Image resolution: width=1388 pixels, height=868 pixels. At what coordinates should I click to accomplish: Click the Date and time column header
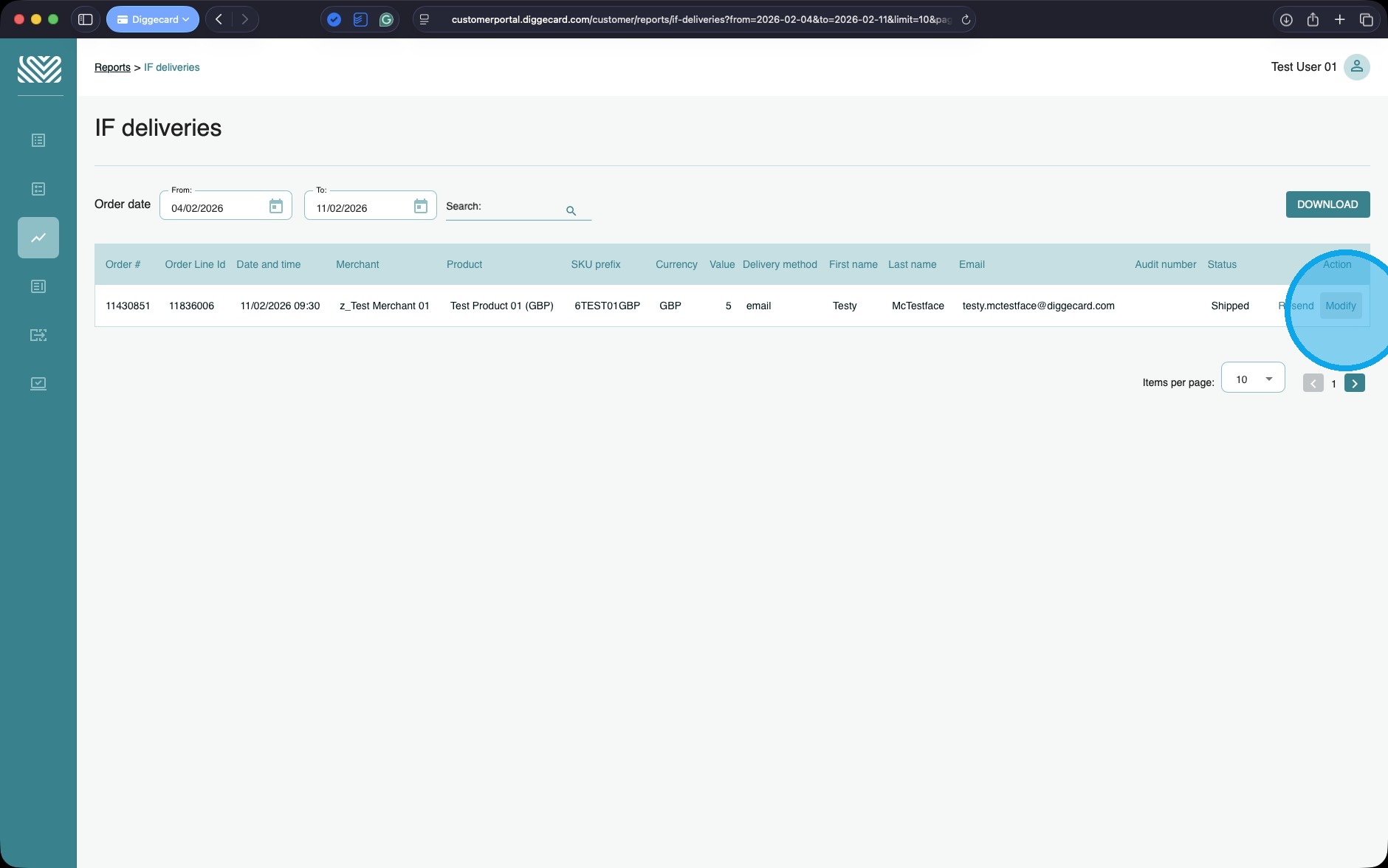[x=269, y=264]
